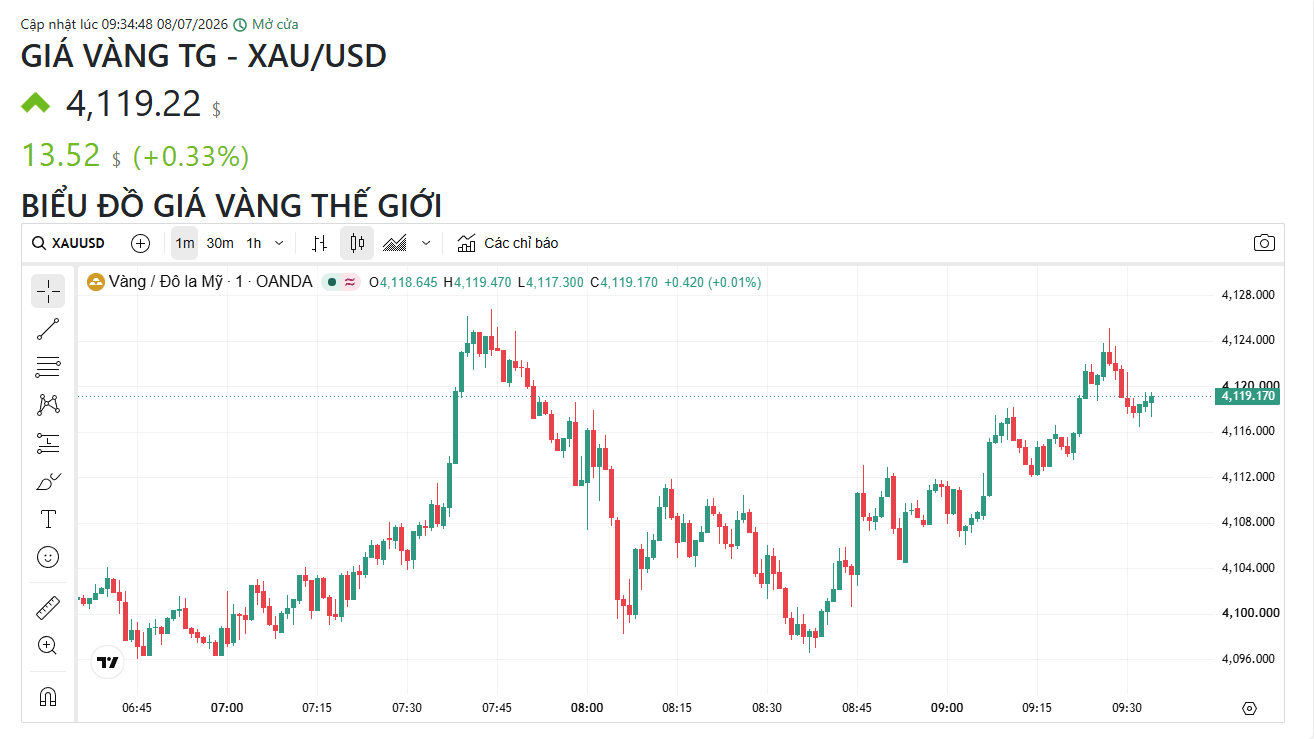Toggle candlestick chart style
The image size is (1314, 739).
click(x=357, y=243)
